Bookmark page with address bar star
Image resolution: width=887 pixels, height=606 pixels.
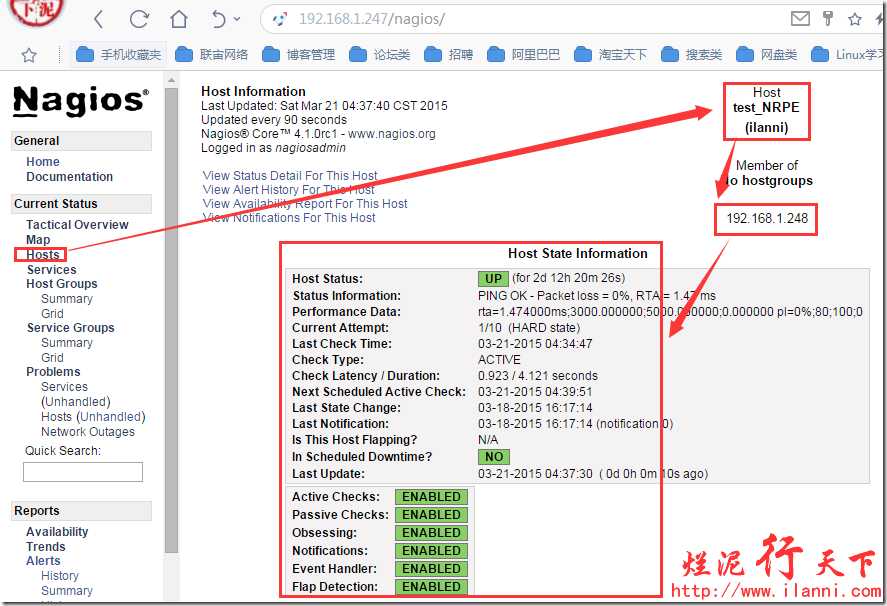pos(855,19)
